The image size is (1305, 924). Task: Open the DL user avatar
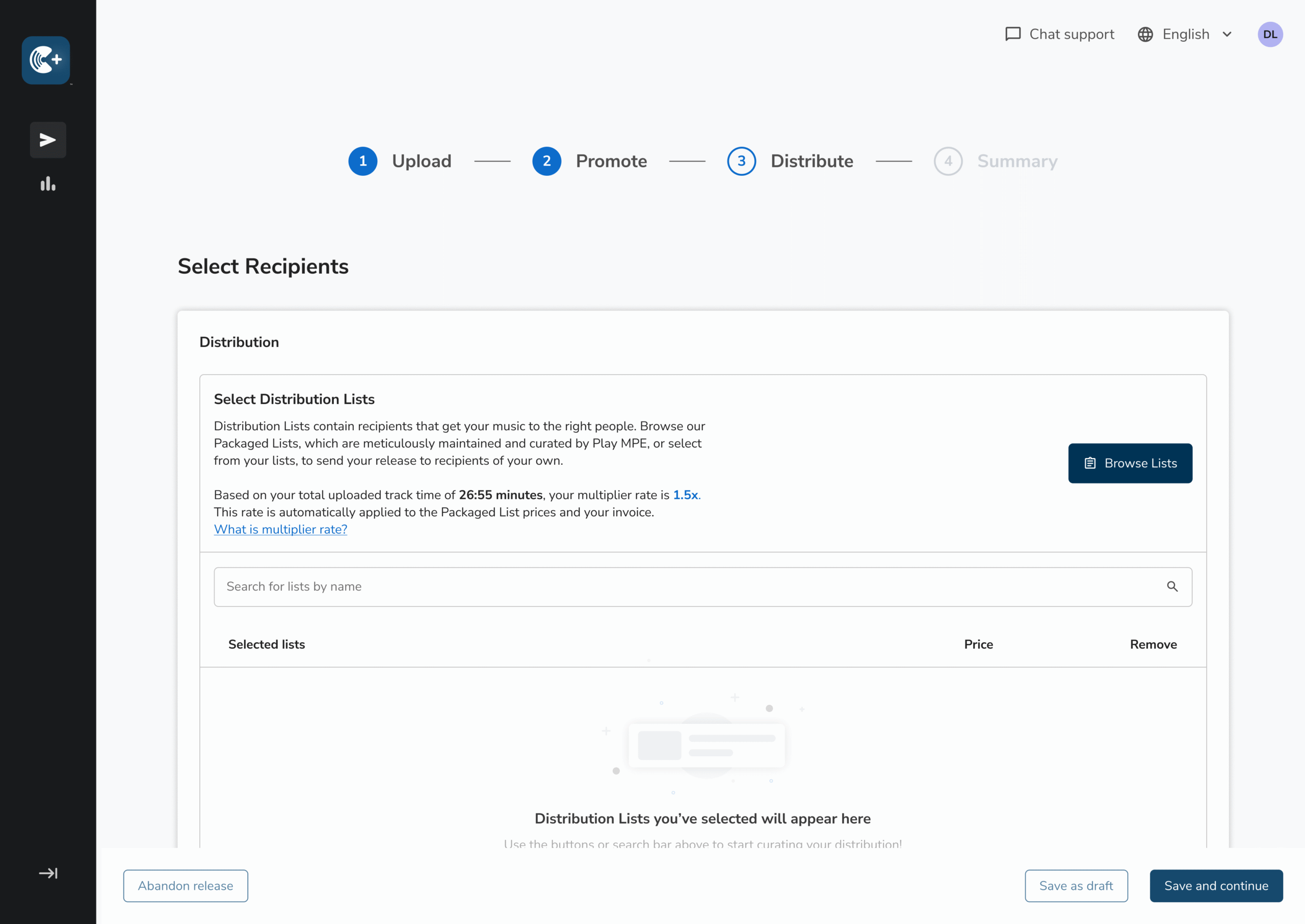click(1270, 34)
